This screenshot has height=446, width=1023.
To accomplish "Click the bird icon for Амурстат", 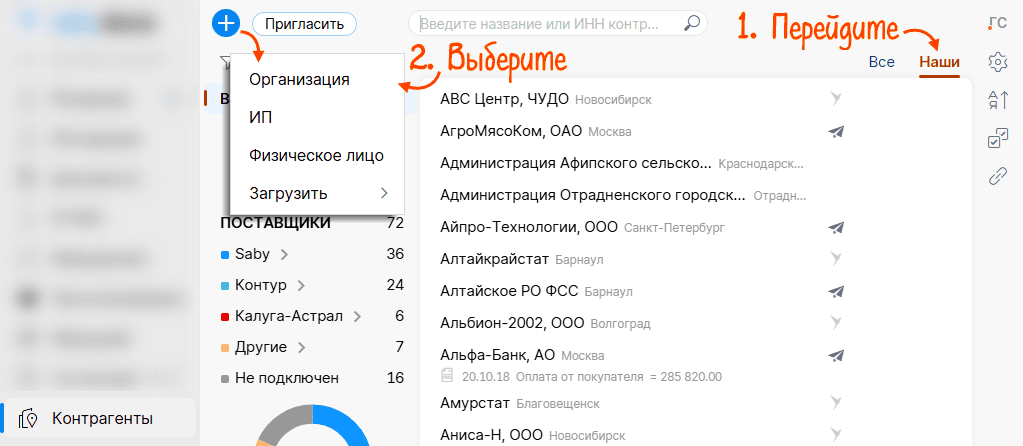I will click(x=836, y=403).
